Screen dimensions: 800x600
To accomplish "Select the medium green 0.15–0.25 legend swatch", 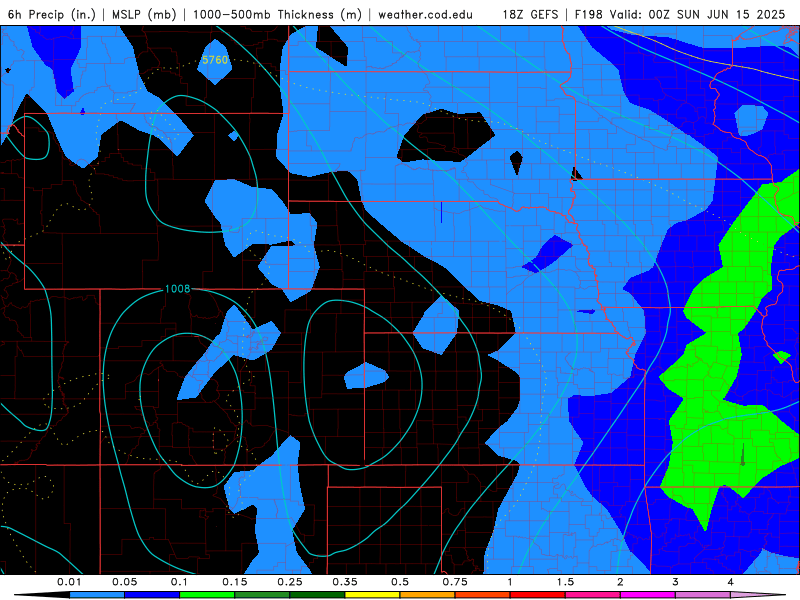I will 262,595.
